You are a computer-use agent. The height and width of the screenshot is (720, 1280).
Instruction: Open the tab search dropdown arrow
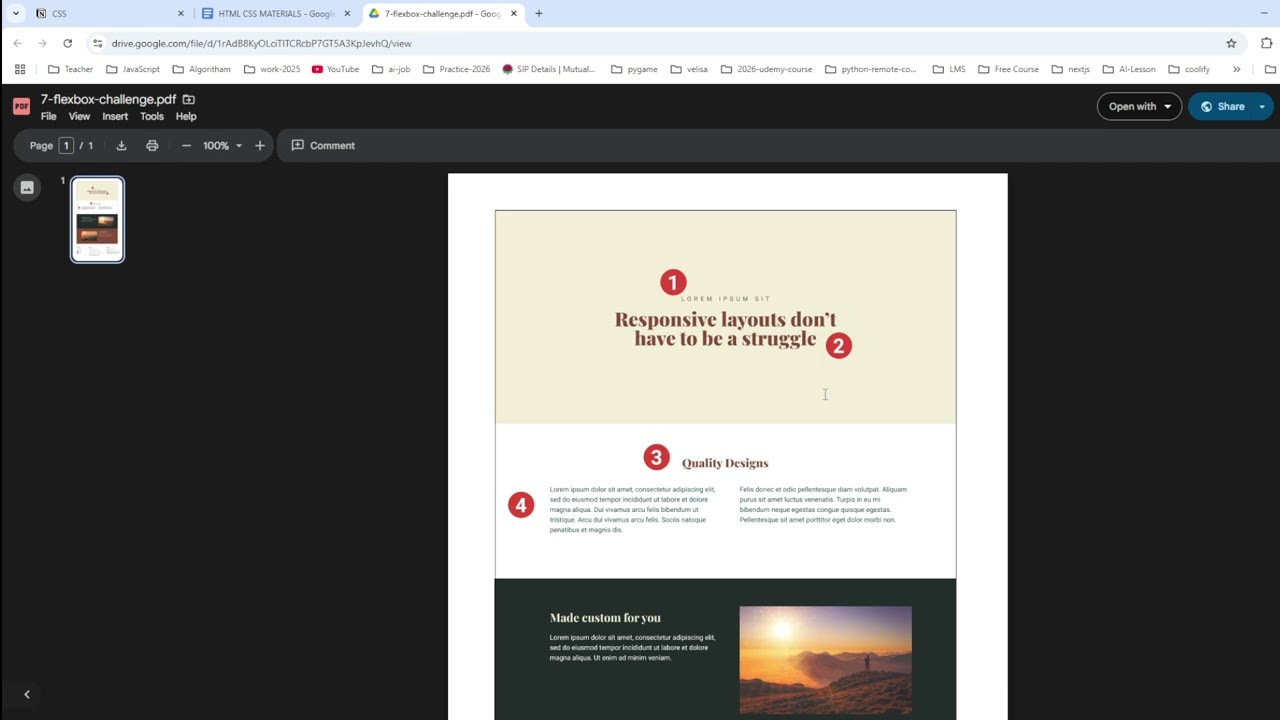pos(15,13)
